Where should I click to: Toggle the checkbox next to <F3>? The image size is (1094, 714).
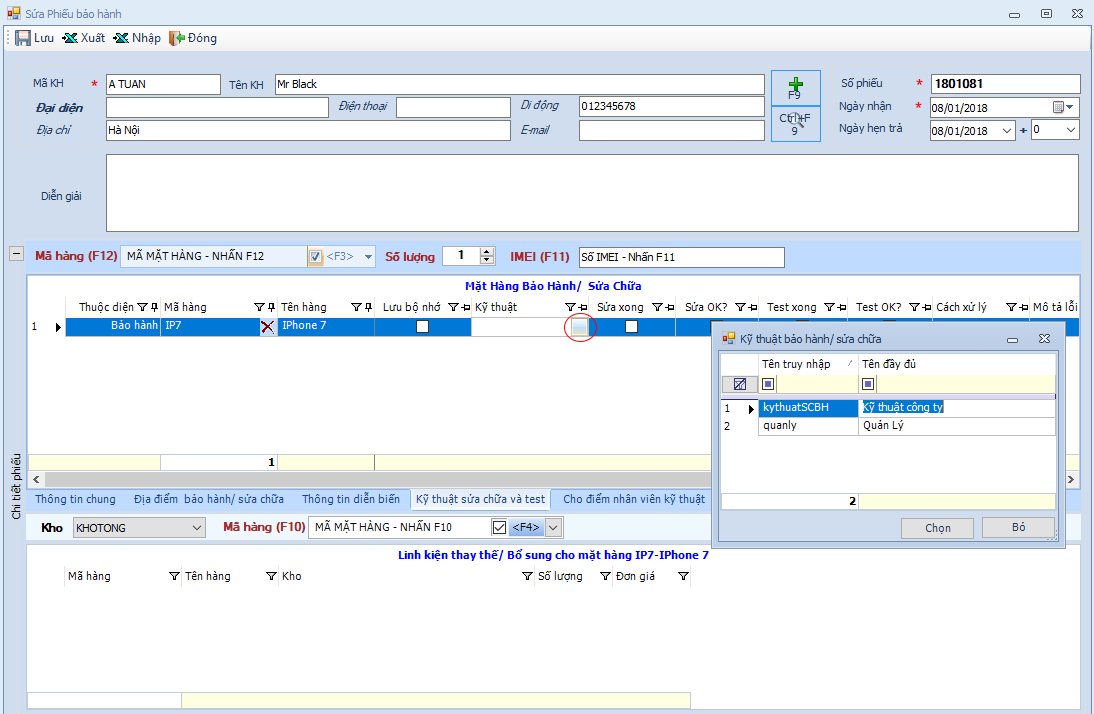tap(315, 257)
